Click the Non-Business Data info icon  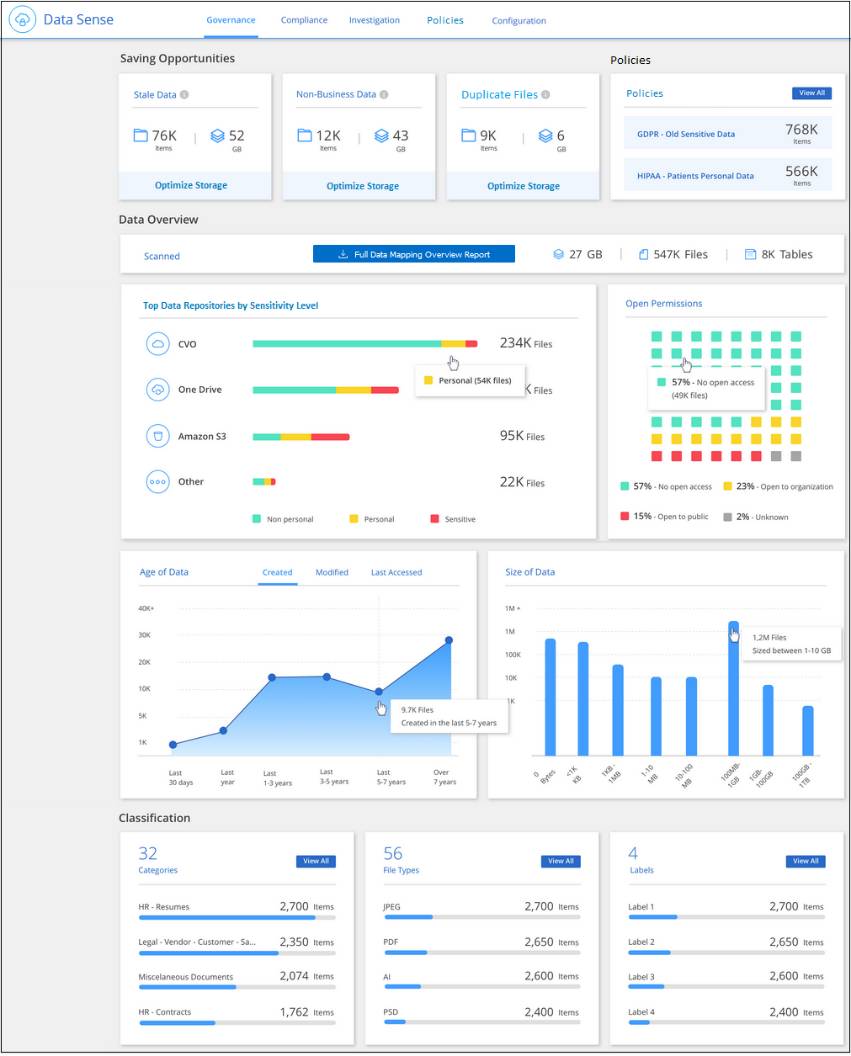385,95
